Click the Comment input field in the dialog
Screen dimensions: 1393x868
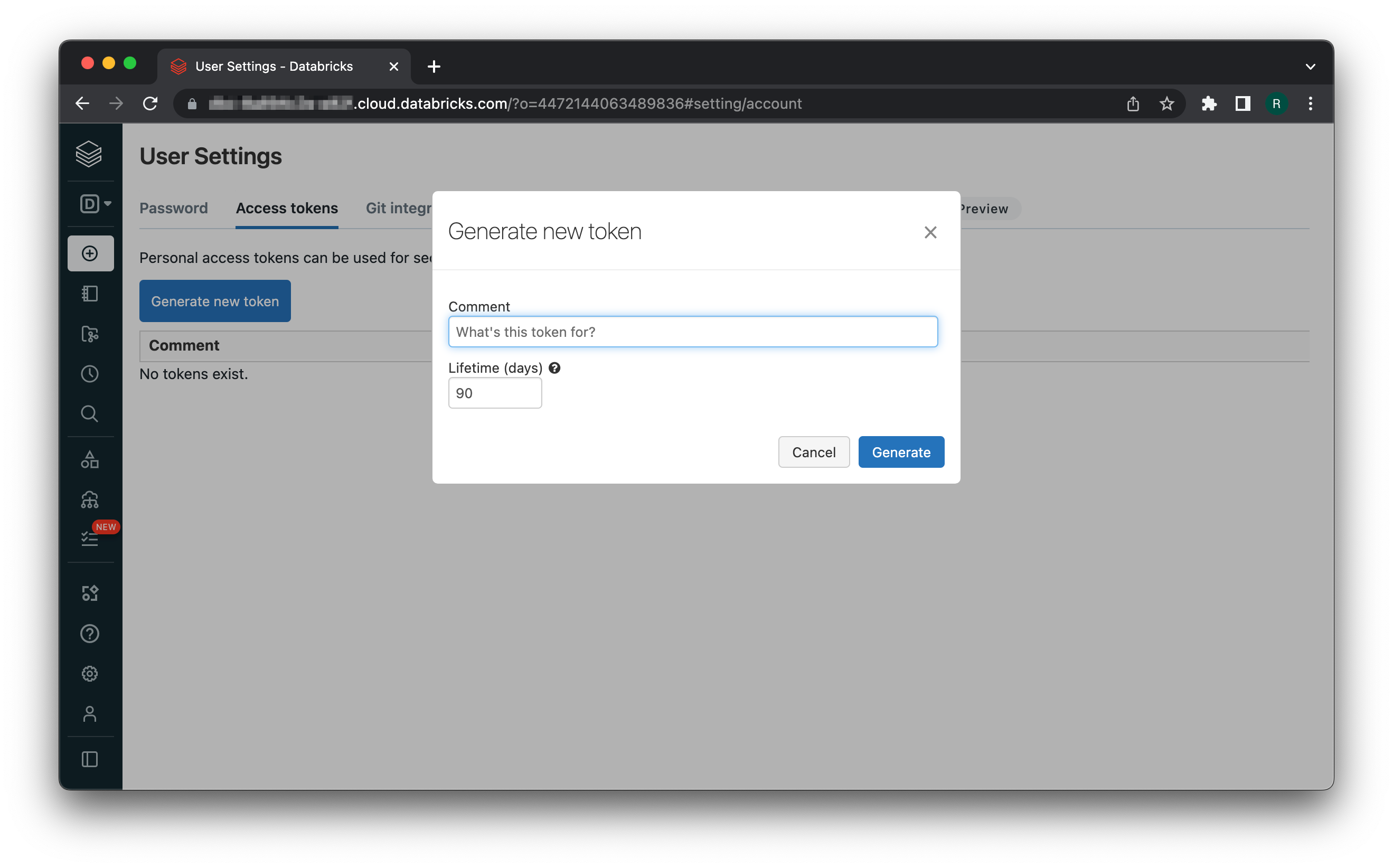(x=692, y=332)
